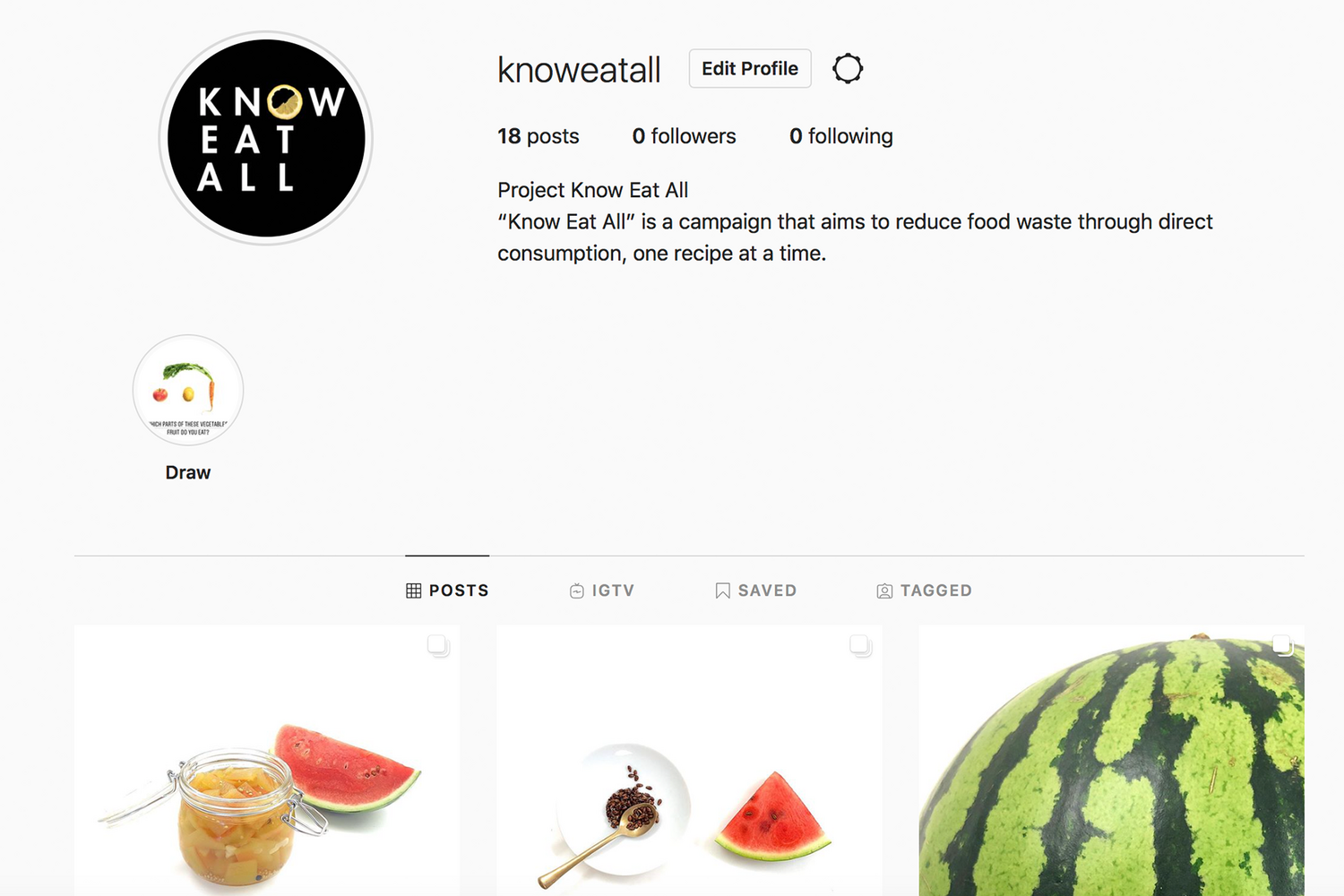Open the watermelon jam jar post
The image size is (1344, 896).
click(x=267, y=761)
